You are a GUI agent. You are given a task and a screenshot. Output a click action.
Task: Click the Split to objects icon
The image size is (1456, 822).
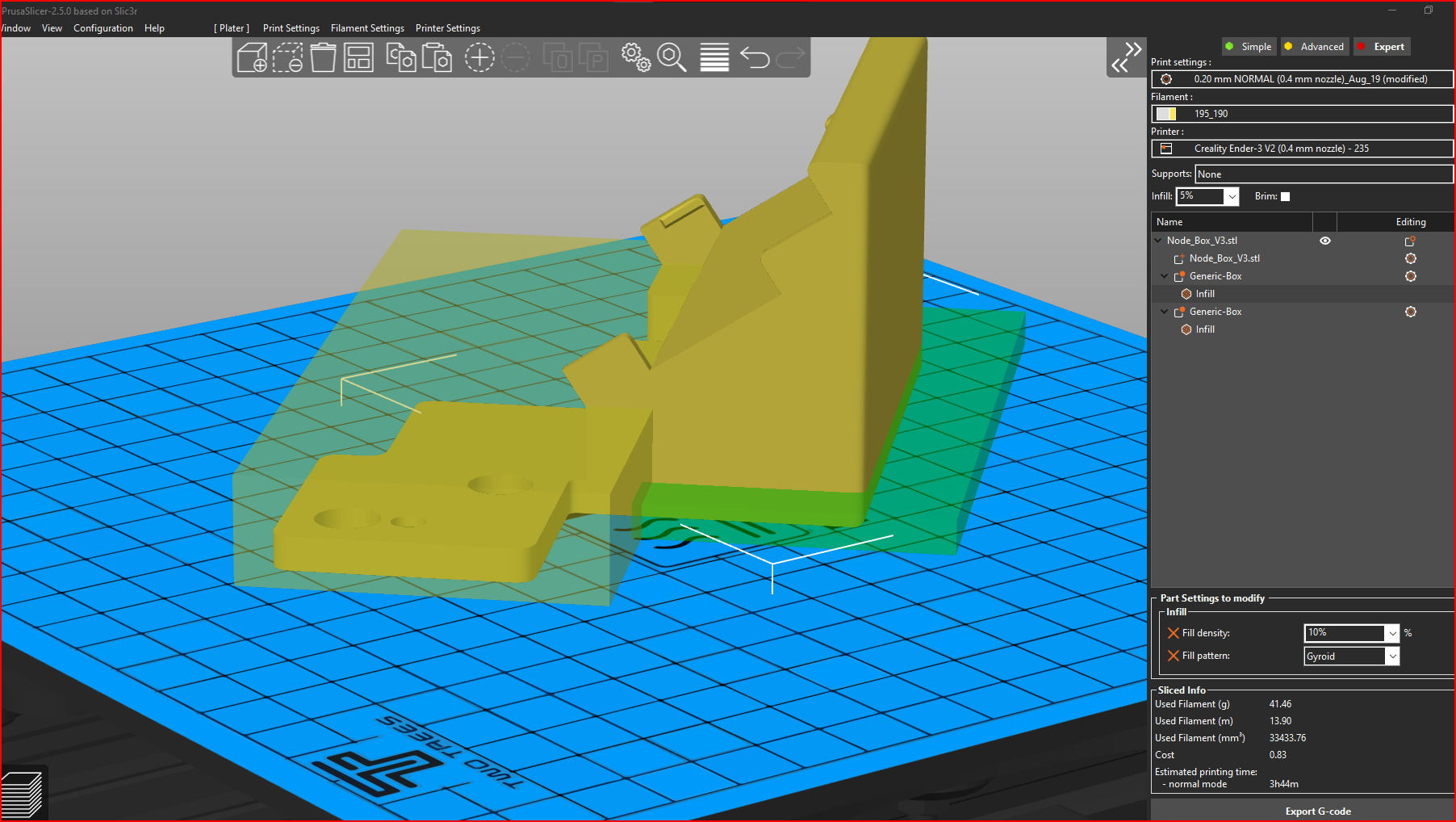click(x=558, y=58)
